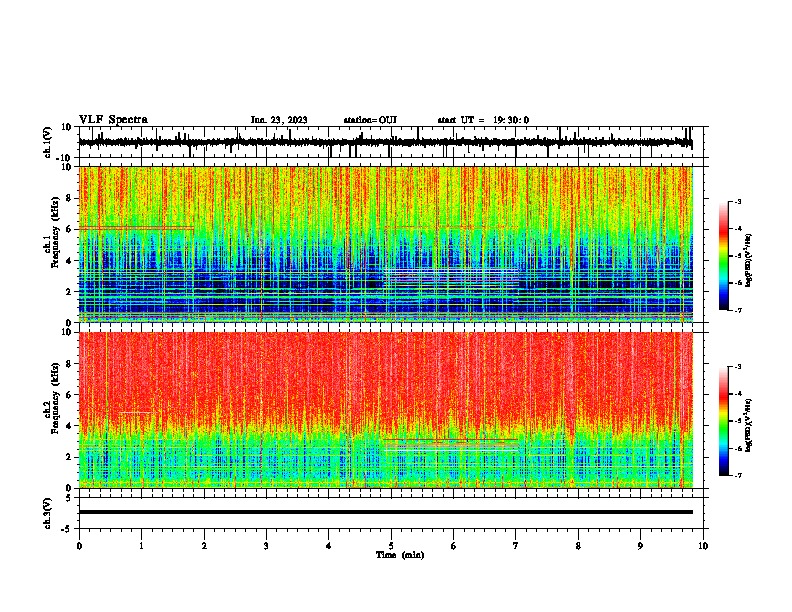Click the "2" kHz tick of ch.2 spectrogram
Image resolution: width=792 pixels, height=612 pixels.
(69, 457)
